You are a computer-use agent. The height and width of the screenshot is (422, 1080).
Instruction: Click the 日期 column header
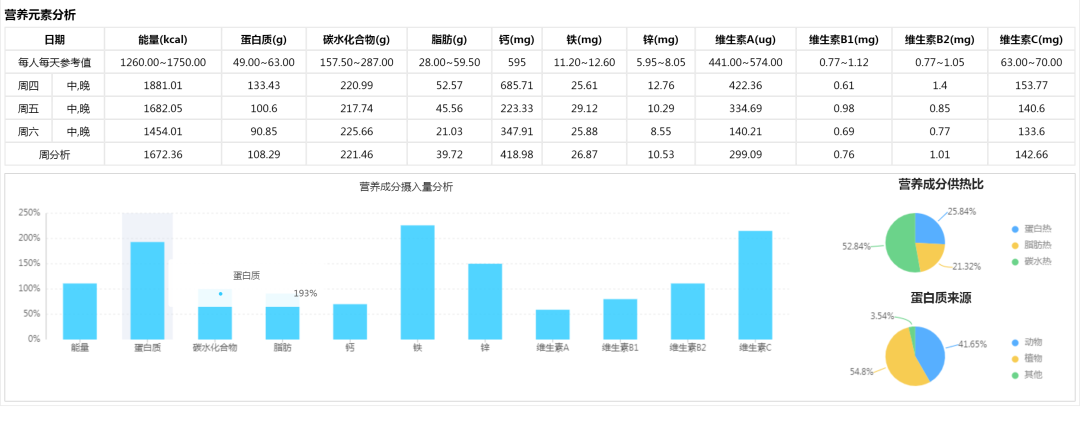pyautogui.click(x=54, y=39)
